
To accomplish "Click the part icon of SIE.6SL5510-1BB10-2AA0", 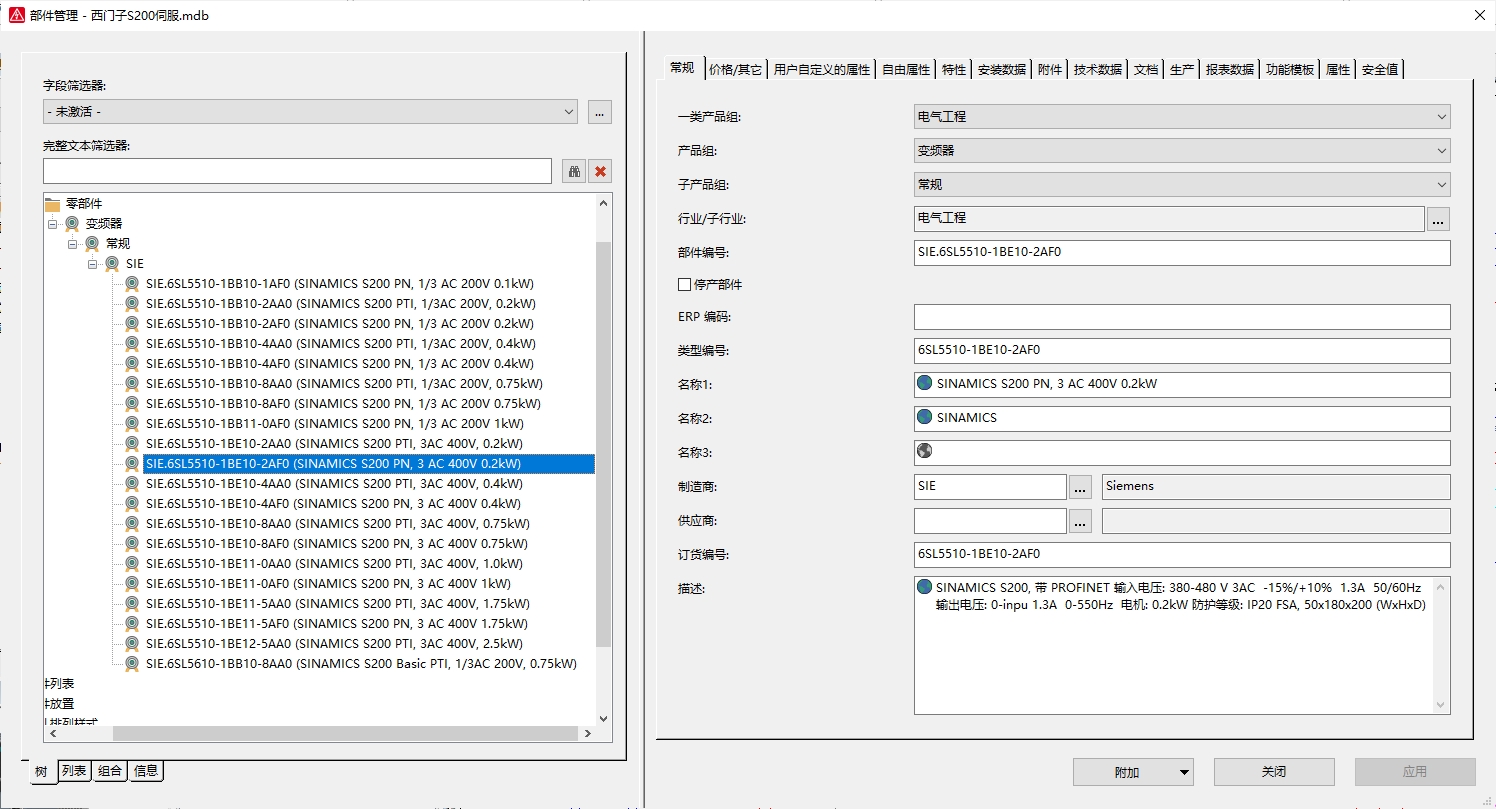I will coord(132,304).
